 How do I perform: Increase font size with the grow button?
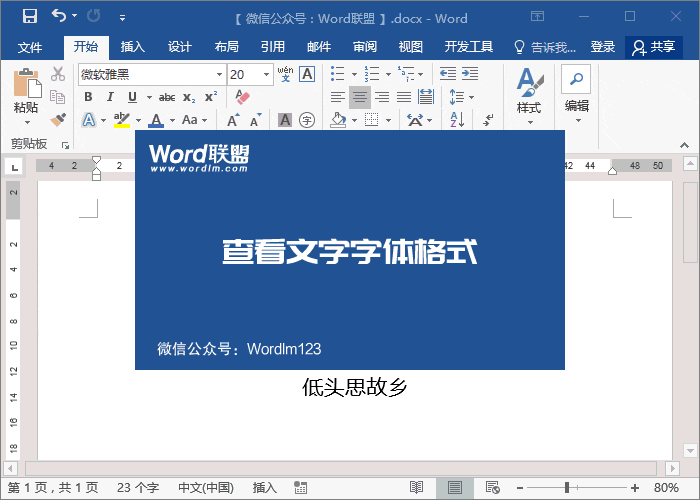[x=233, y=120]
